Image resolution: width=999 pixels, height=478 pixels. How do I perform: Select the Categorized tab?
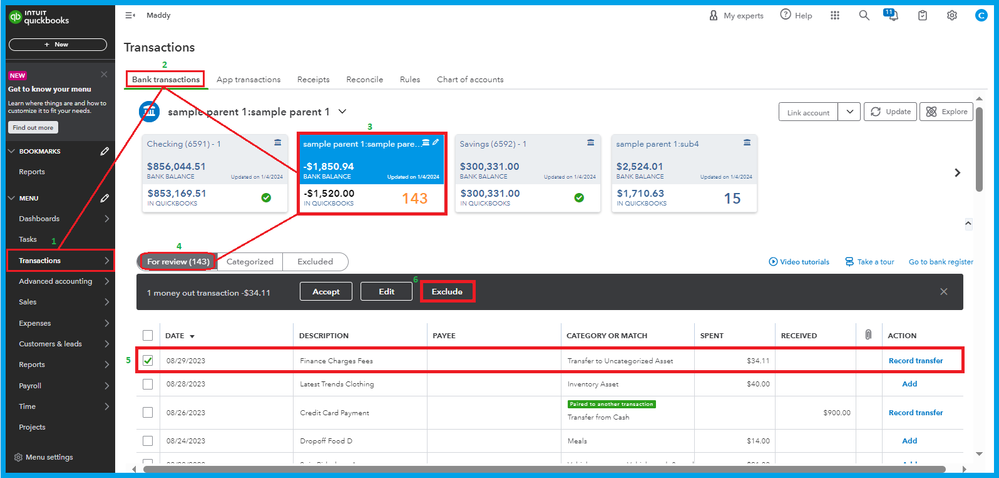pos(250,261)
